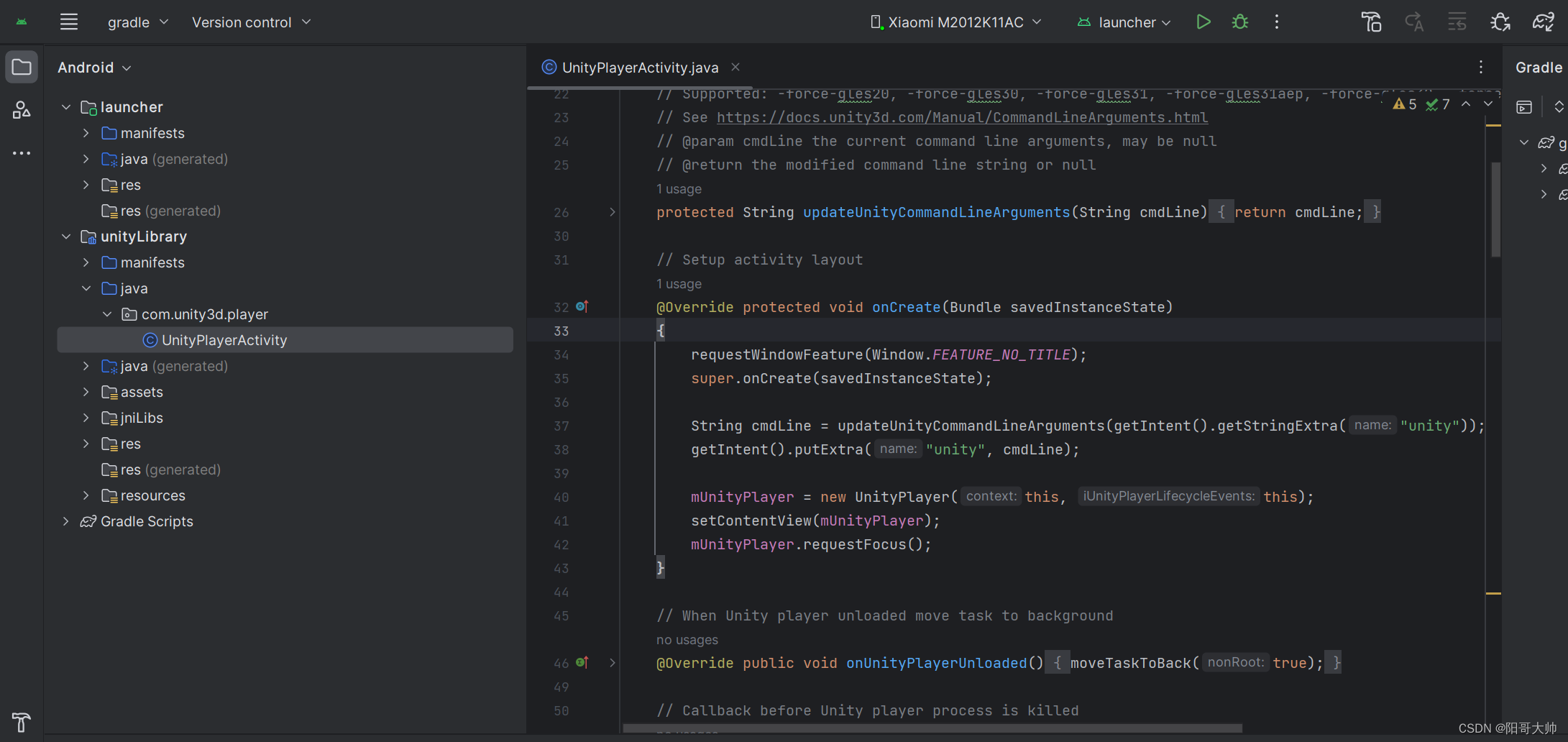Open the Unity CommandLineArguments docs link
Image resolution: width=1568 pixels, height=742 pixels.
(962, 117)
